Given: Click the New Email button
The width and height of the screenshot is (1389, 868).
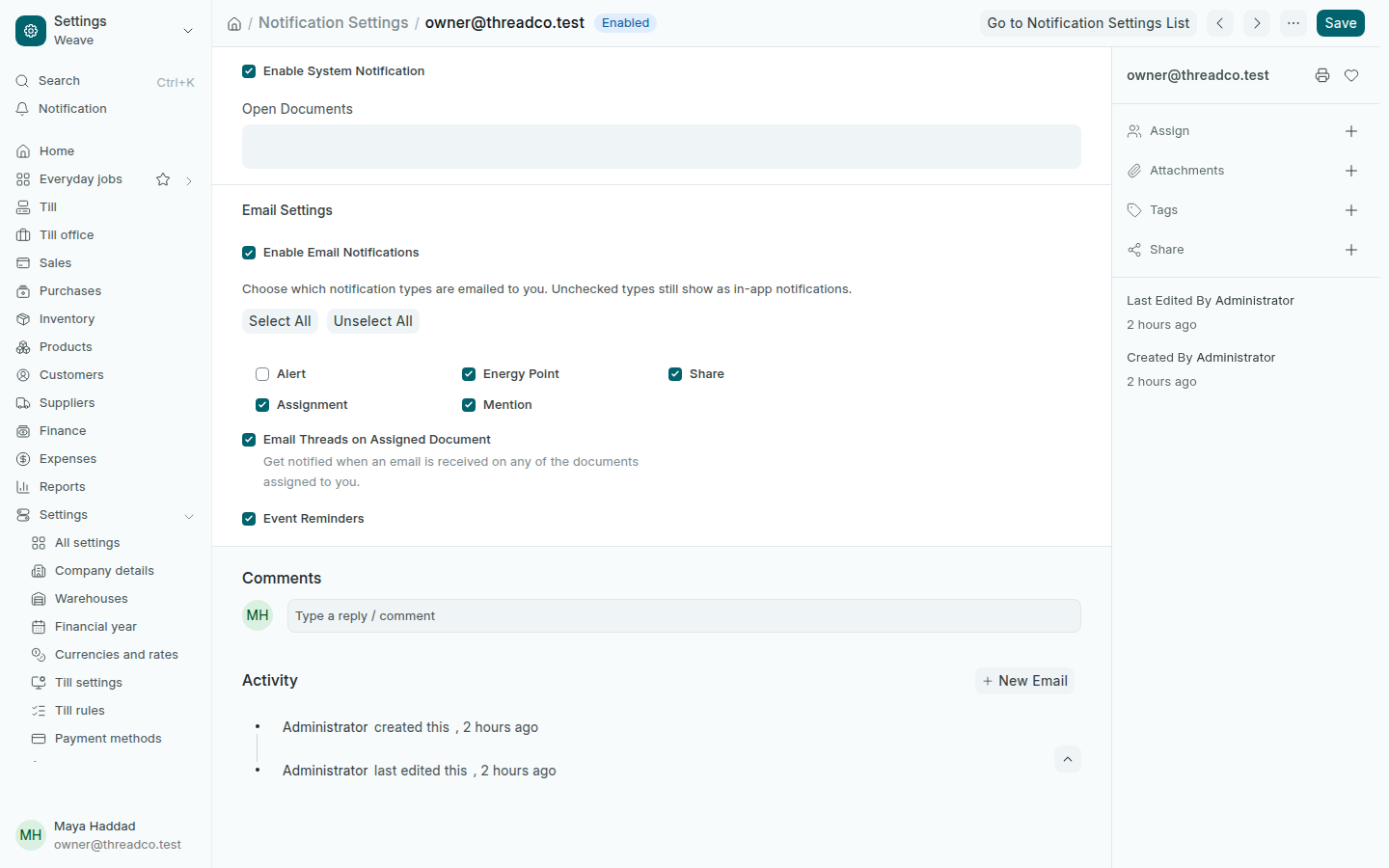Looking at the screenshot, I should point(1024,681).
